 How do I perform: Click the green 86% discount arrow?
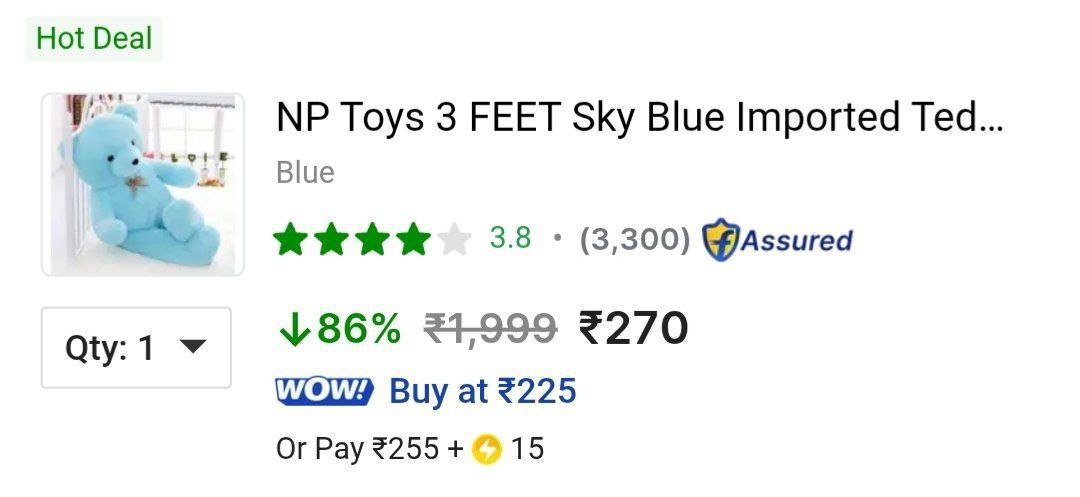294,328
